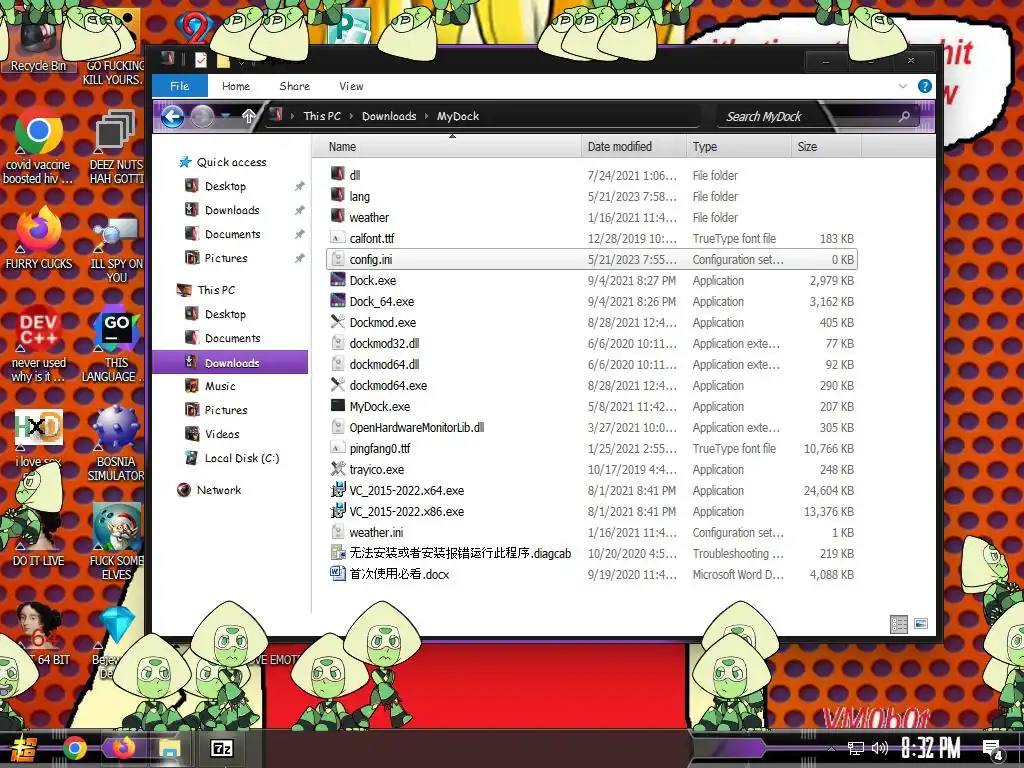The image size is (1024, 768).
Task: Click the Search MyDock input field
Action: 808,117
